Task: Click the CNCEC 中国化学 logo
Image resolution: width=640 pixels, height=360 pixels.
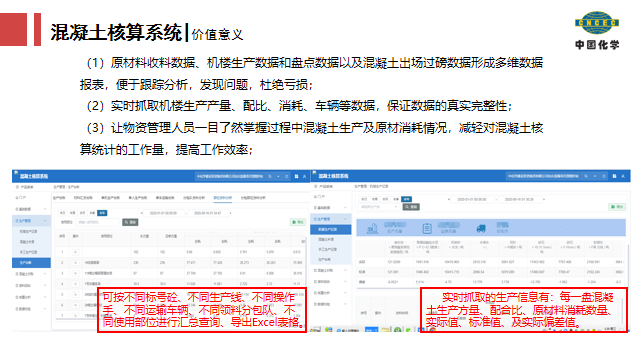Action: pyautogui.click(x=597, y=31)
